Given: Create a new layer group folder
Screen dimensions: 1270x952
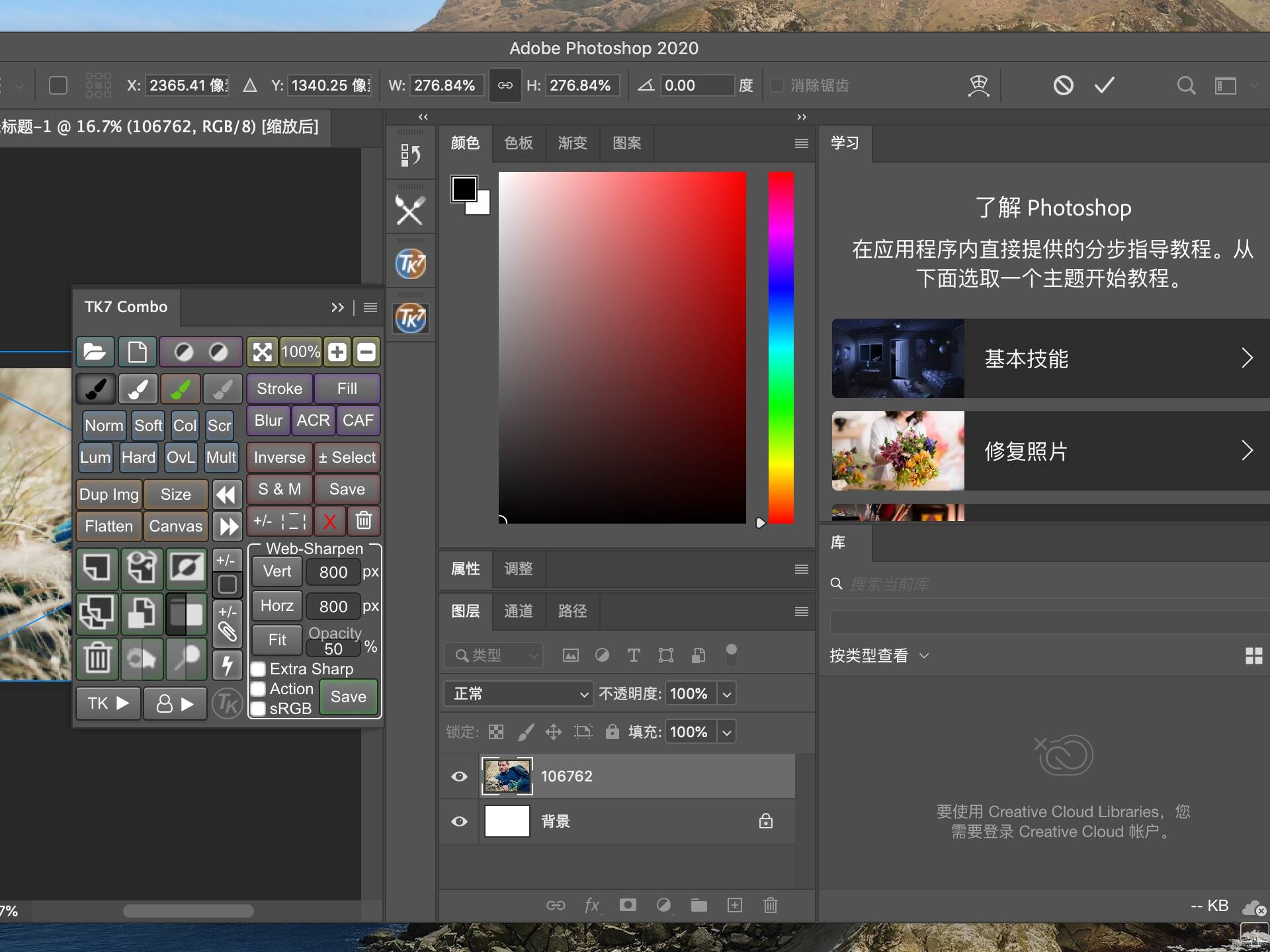Looking at the screenshot, I should [699, 905].
